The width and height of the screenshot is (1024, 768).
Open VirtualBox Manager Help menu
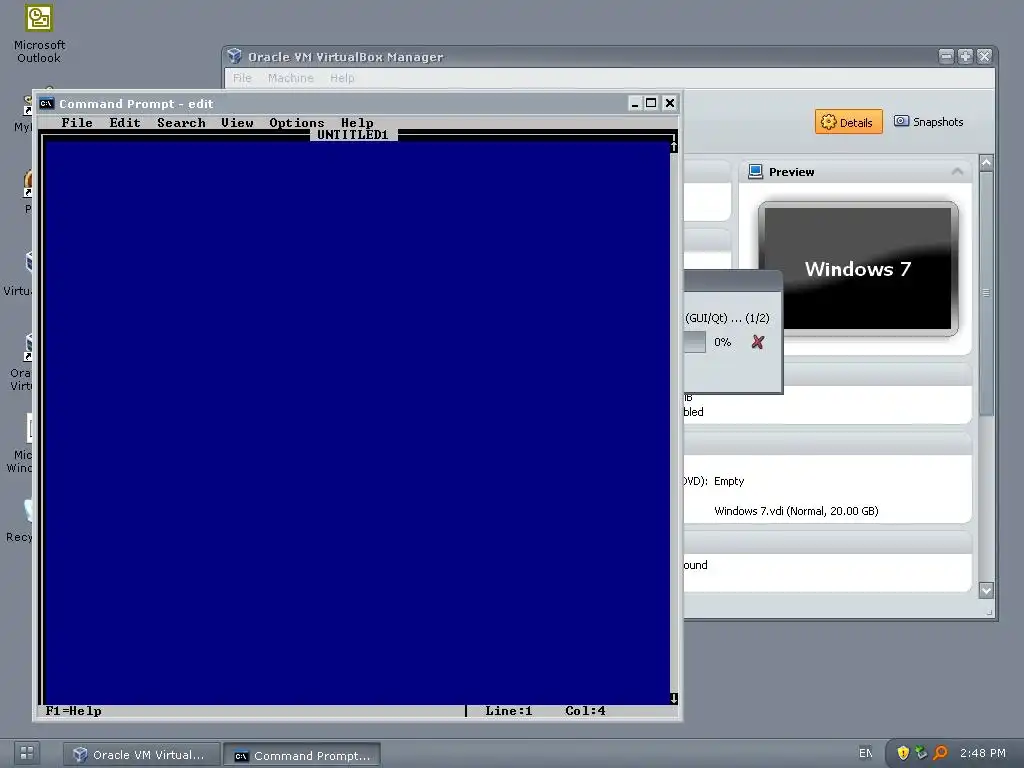[x=342, y=78]
